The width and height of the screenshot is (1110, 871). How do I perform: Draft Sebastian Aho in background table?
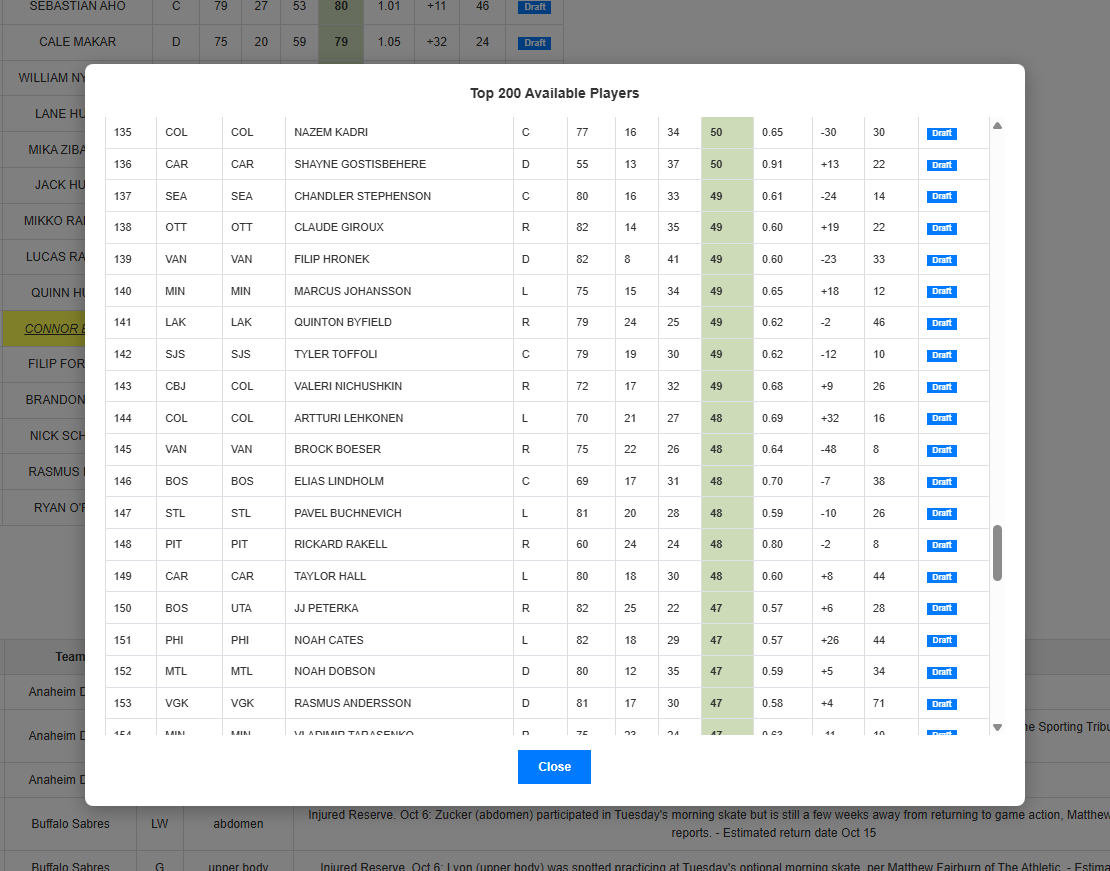point(534,7)
